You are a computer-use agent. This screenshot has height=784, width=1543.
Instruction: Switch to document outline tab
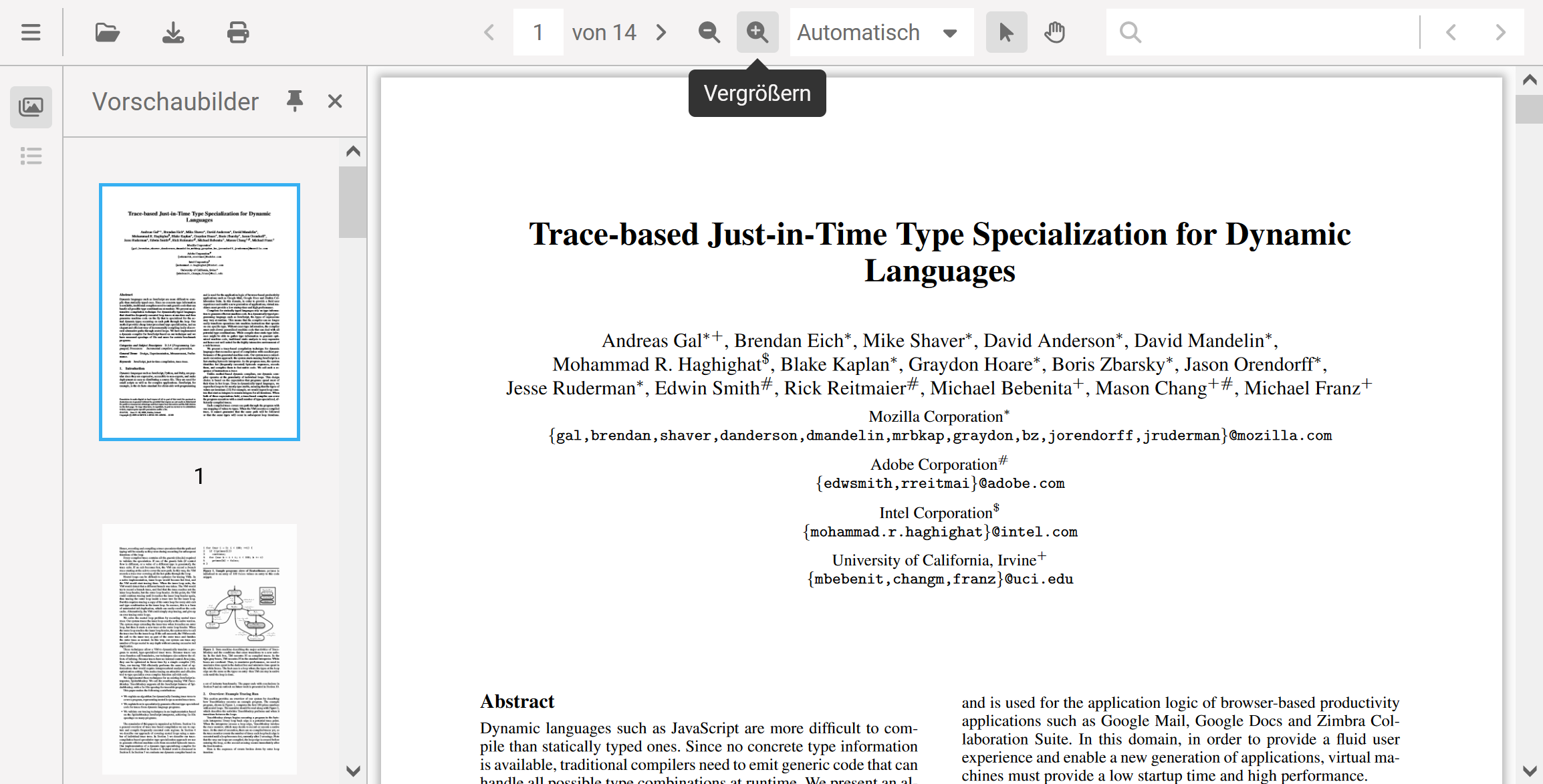[31, 156]
